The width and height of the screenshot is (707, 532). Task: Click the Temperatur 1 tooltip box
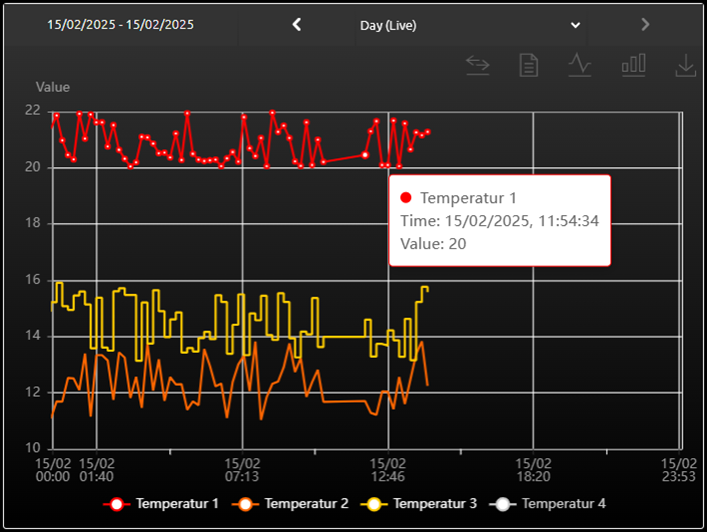[499, 220]
